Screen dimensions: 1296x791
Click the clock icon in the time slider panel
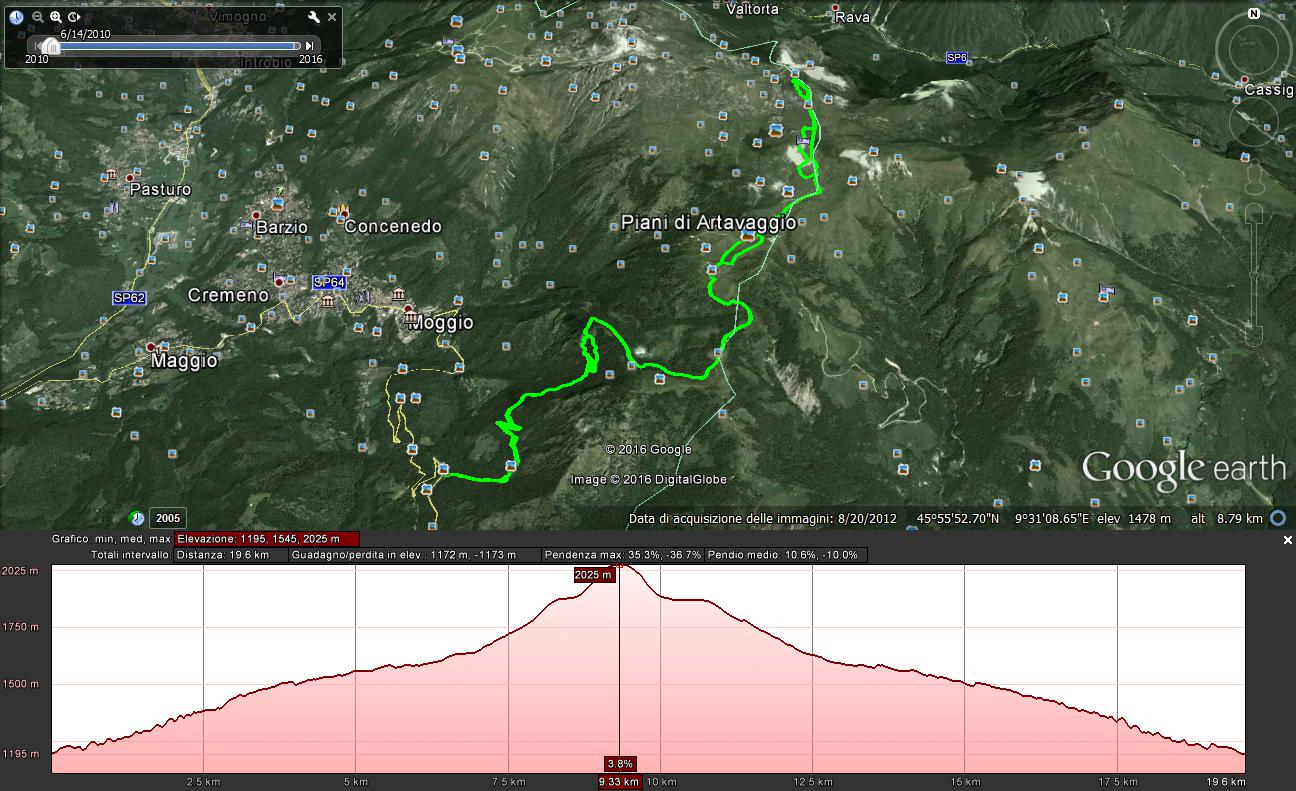pos(16,17)
